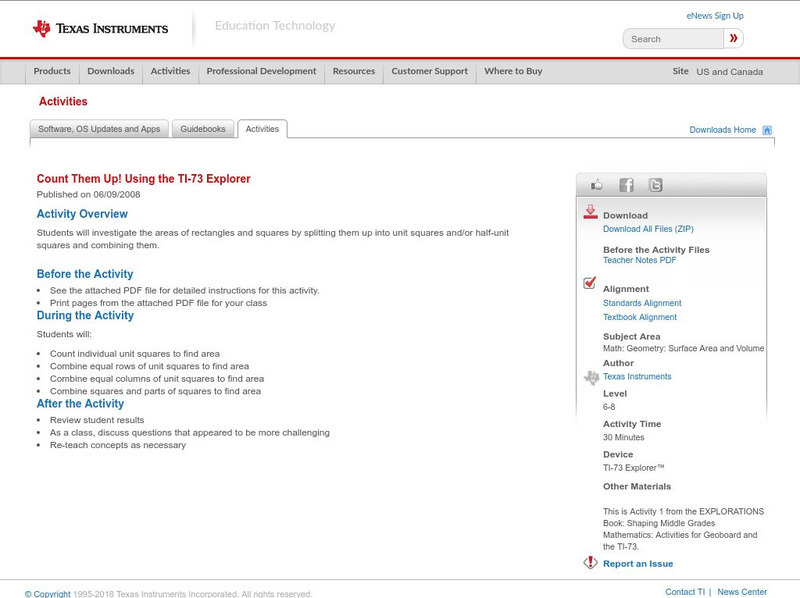Click Report an Issue link
Screen dimensions: 800x598
pyautogui.click(x=638, y=564)
